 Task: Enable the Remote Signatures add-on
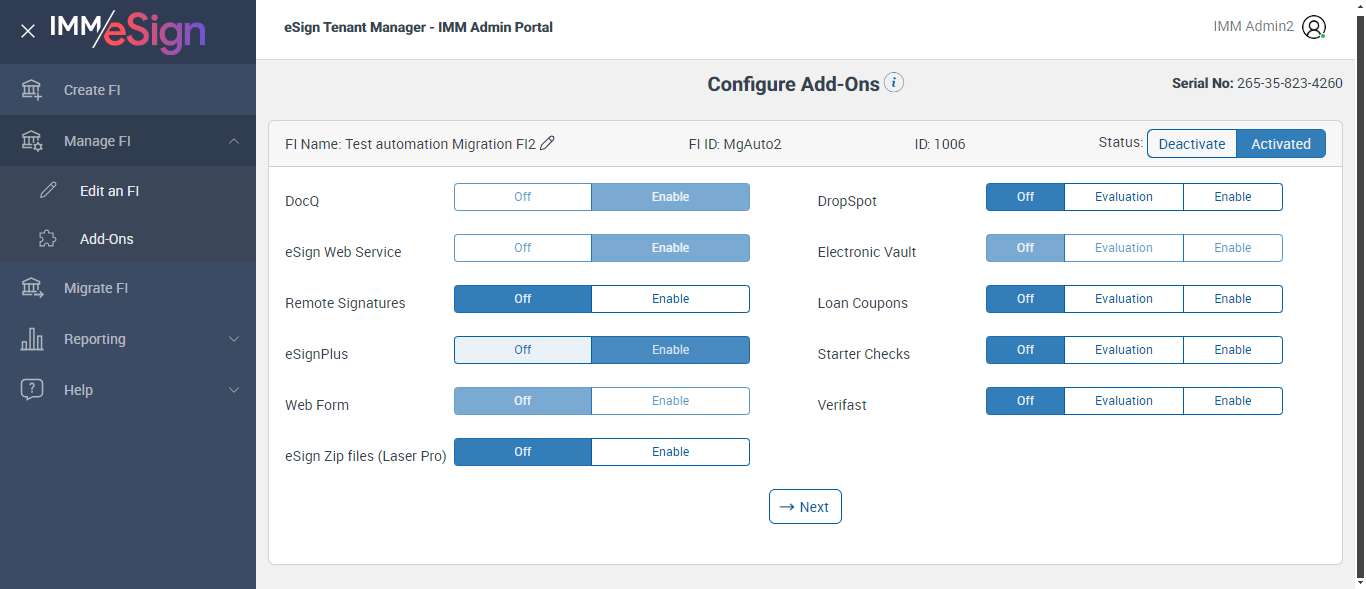tap(670, 299)
